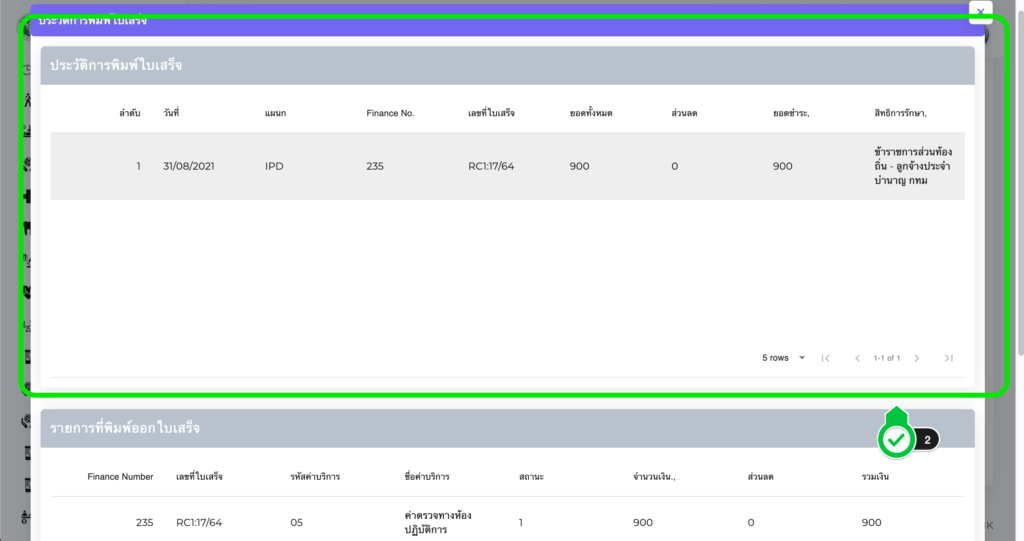Click the สถานะ column header
Screen dimensions: 1024x541
(533, 477)
